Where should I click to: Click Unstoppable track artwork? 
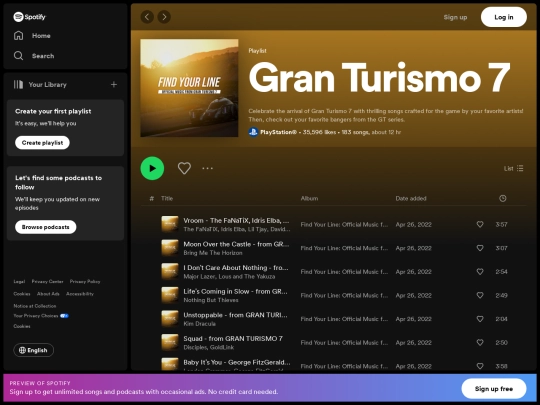pyautogui.click(x=170, y=319)
